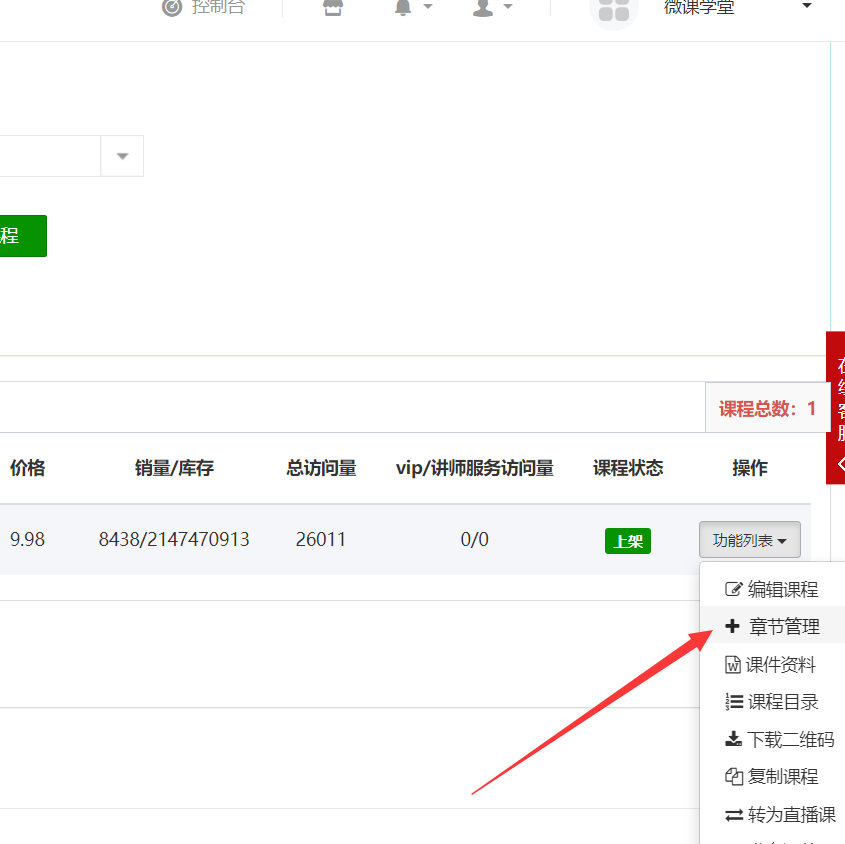Image resolution: width=845 pixels, height=844 pixels.
Task: Expand the 微课学堂 account dropdown arrow
Action: [807, 7]
